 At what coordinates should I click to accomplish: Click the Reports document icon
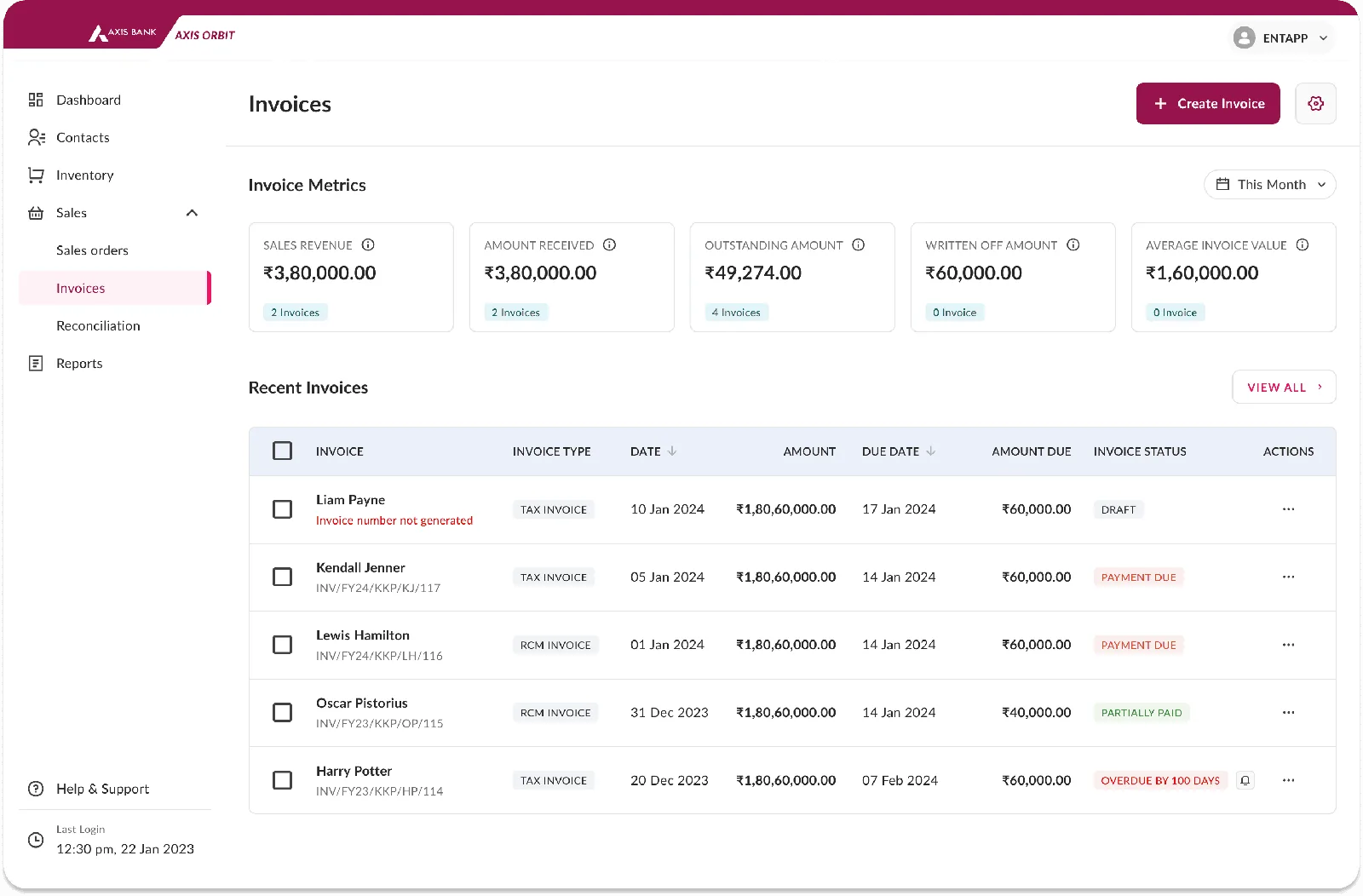pos(36,364)
